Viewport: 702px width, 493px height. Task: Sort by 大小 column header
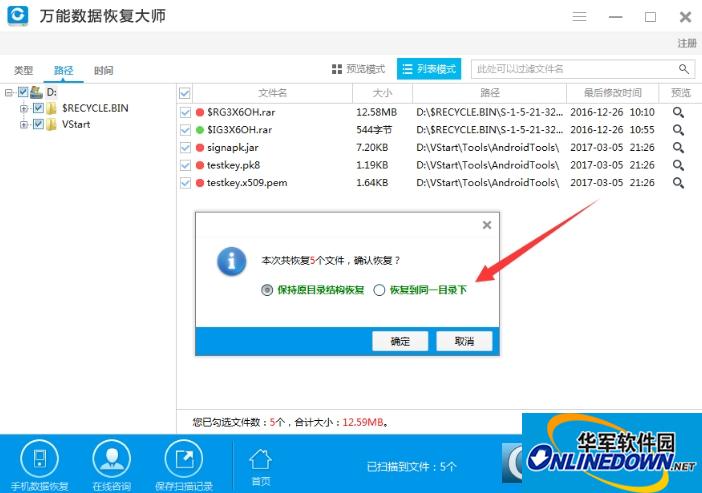[x=382, y=93]
